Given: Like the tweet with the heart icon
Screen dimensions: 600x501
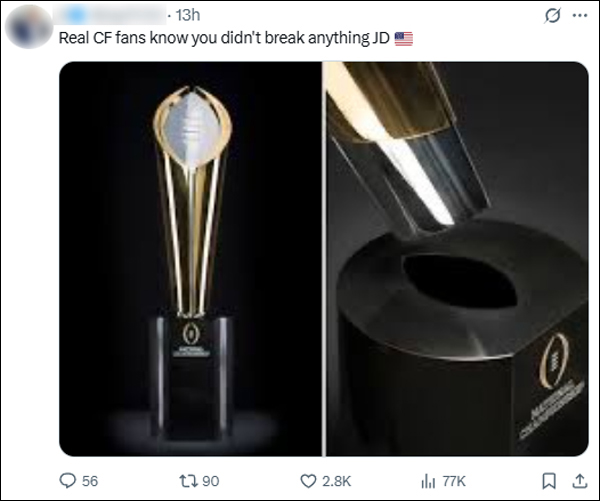Looking at the screenshot, I should pyautogui.click(x=308, y=480).
